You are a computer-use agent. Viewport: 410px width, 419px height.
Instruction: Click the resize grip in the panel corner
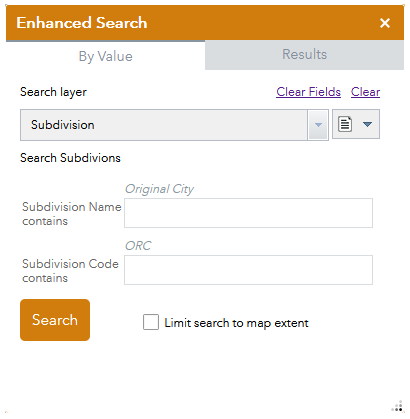397,406
